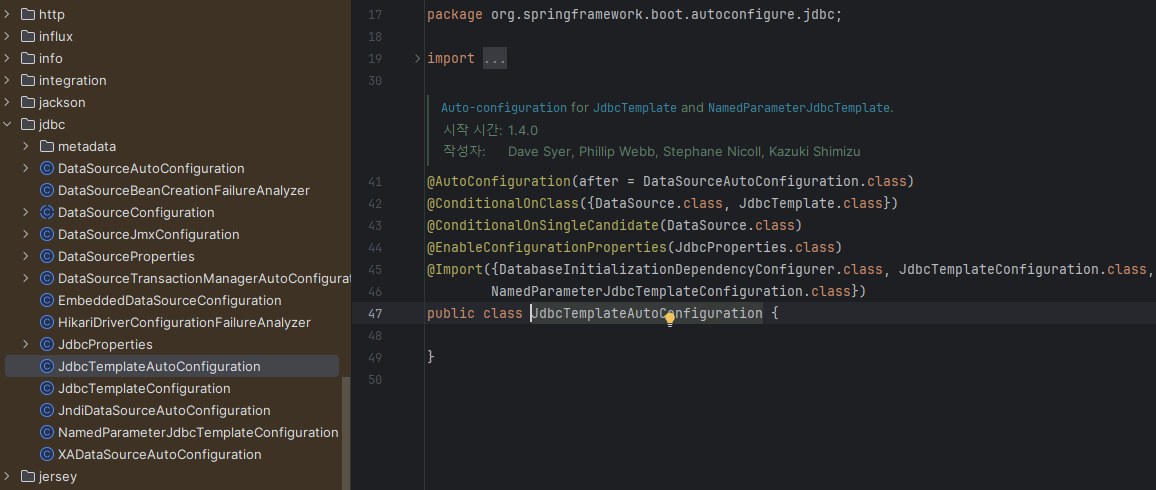Select HikariDriverConfigurationFailureAnalyzer in the tree
This screenshot has height=490, width=1156.
point(184,322)
